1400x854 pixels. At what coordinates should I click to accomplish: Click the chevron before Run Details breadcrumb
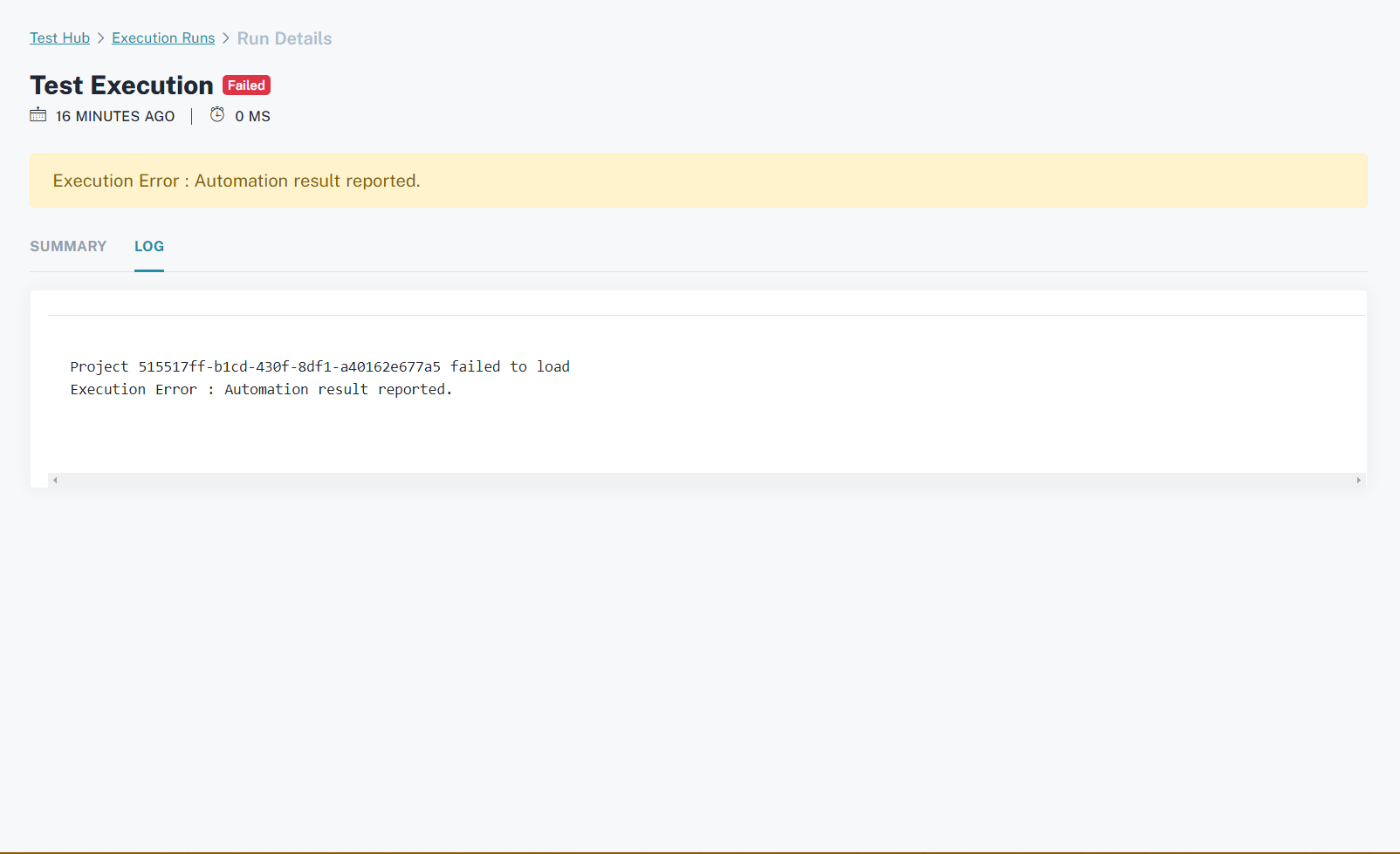coord(224,38)
